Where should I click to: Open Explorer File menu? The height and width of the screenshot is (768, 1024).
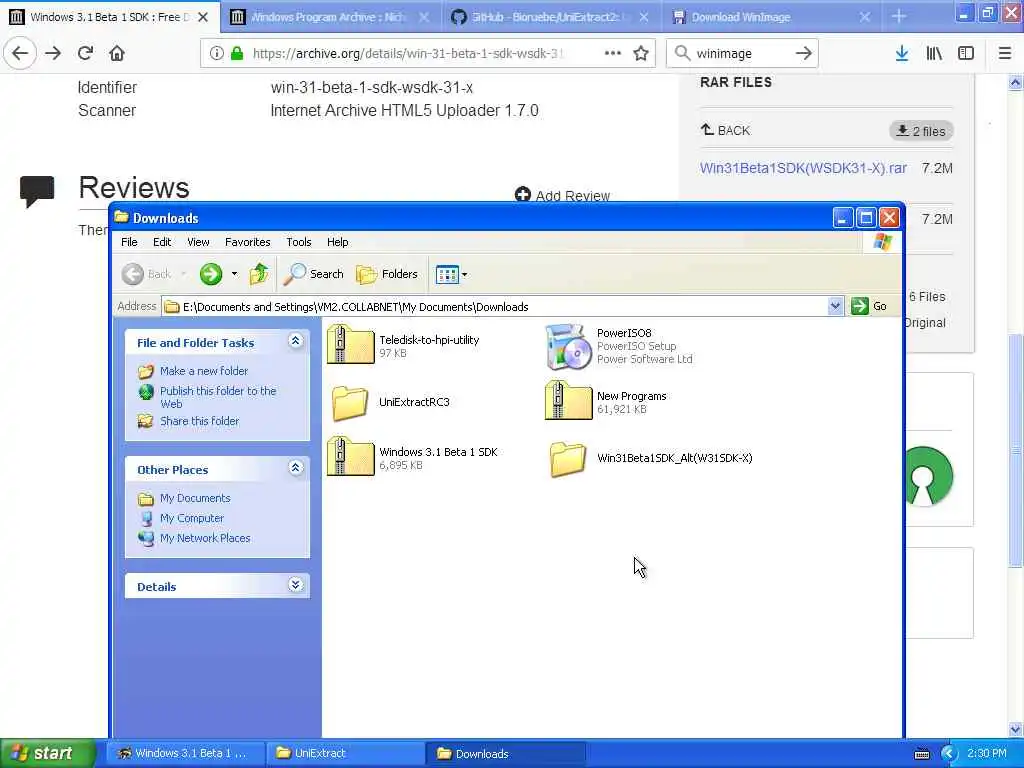[129, 242]
